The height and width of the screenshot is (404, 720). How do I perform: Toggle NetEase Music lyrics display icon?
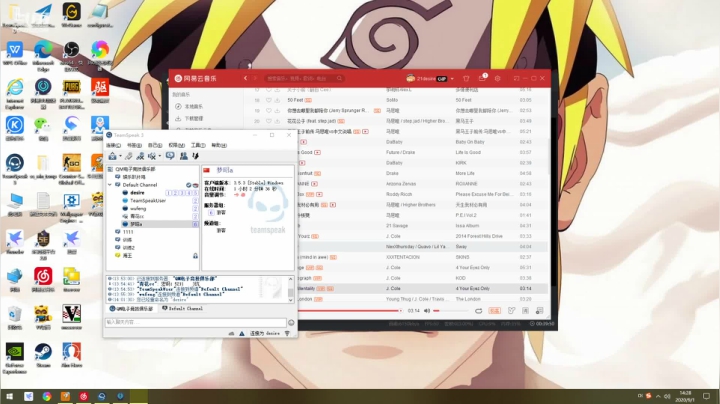525,311
